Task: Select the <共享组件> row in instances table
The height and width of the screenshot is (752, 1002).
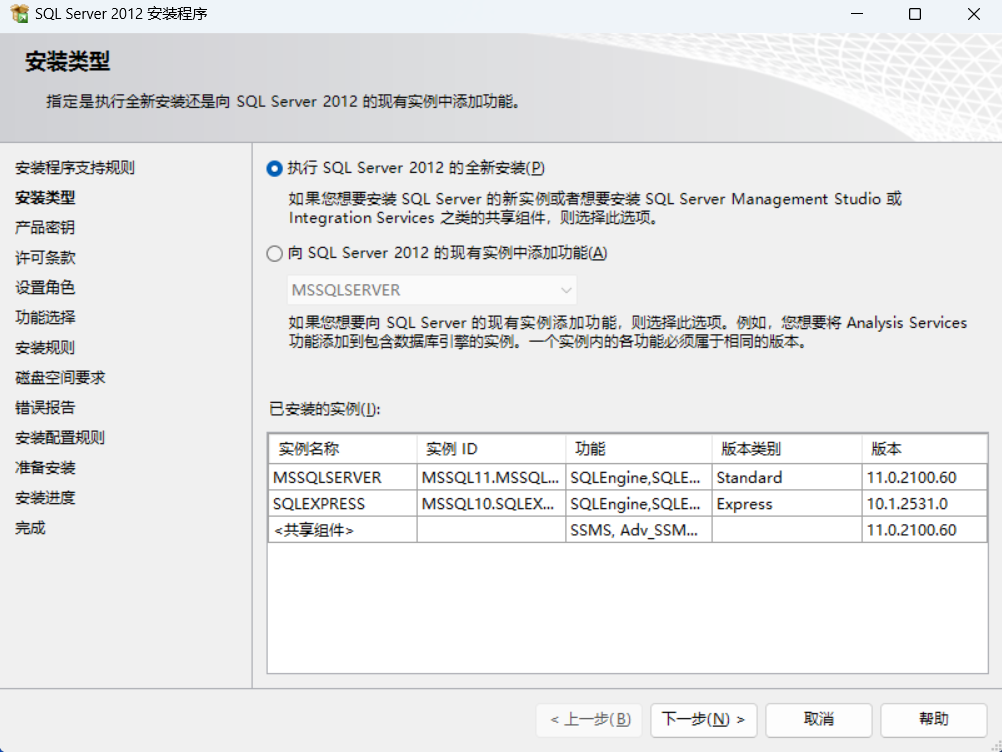Action: coord(628,530)
